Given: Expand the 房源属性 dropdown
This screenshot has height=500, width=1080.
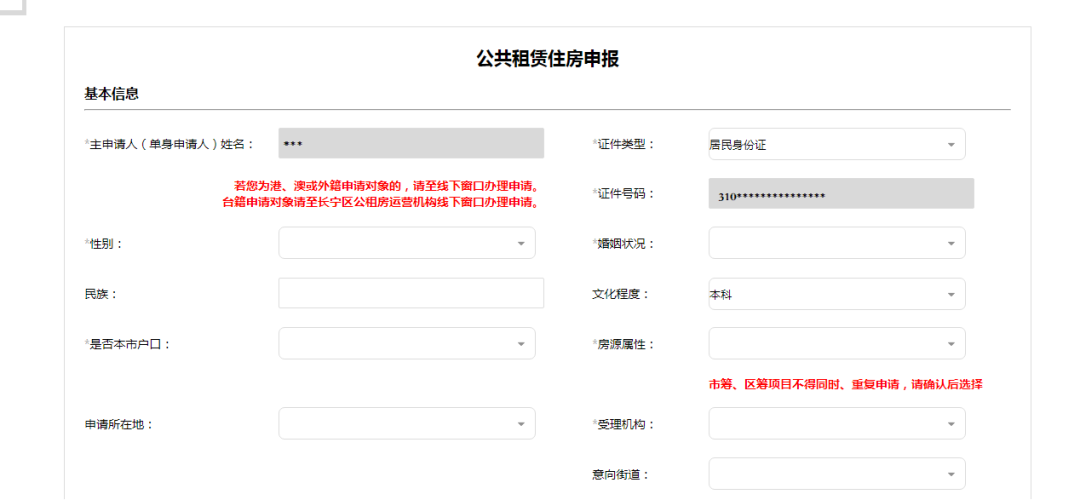Looking at the screenshot, I should 836,344.
